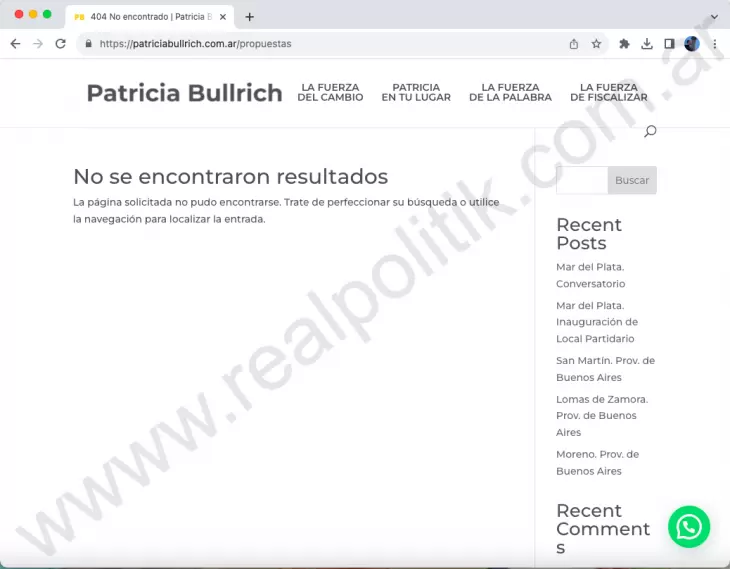The image size is (730, 569).
Task: Maximize the window with the green button
Action: click(x=47, y=14)
